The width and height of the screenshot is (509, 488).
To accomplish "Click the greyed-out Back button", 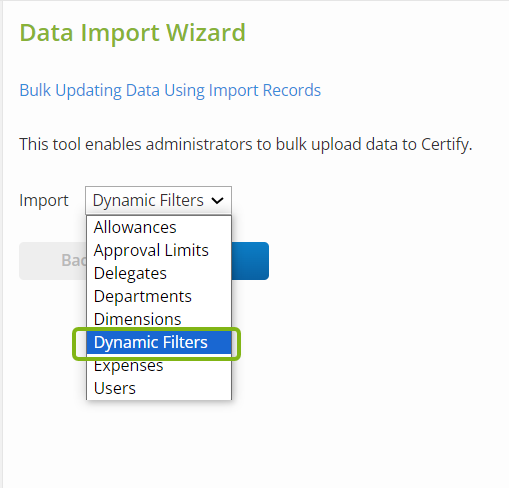I will pyautogui.click(x=53, y=261).
